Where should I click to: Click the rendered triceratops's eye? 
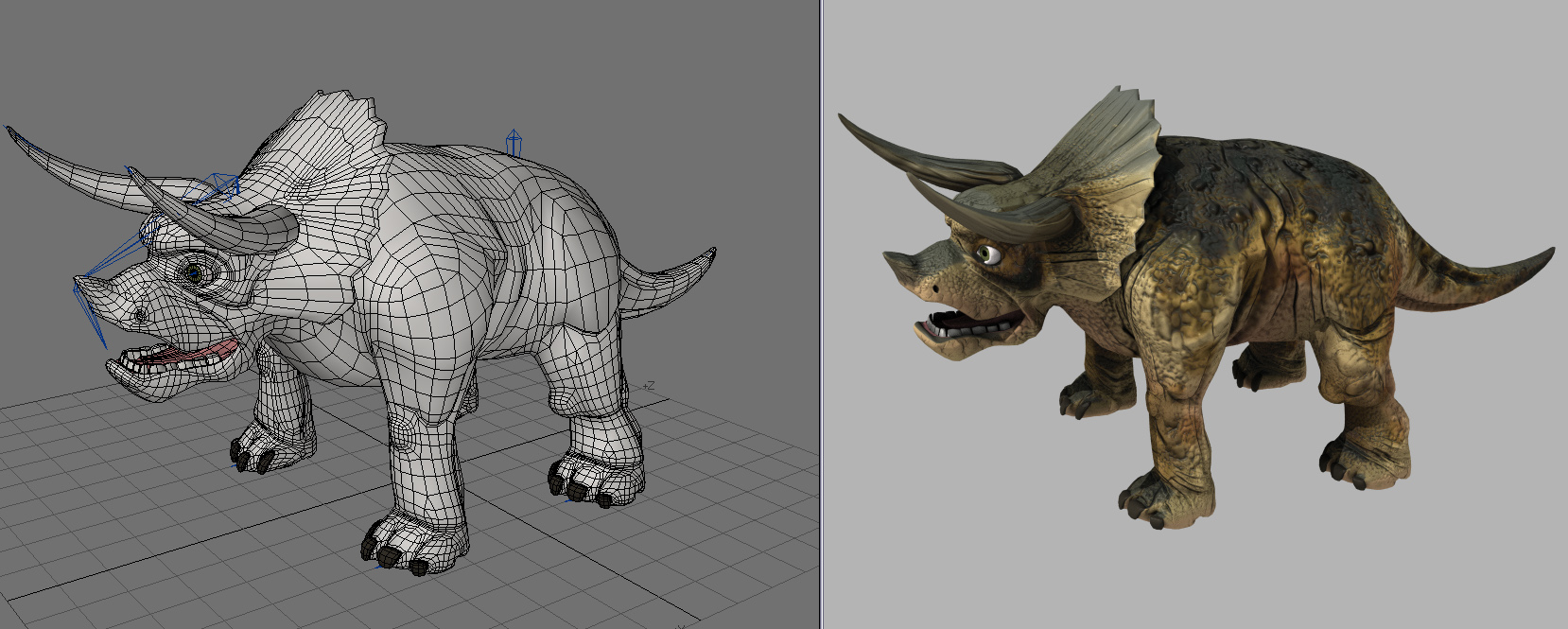click(x=987, y=253)
